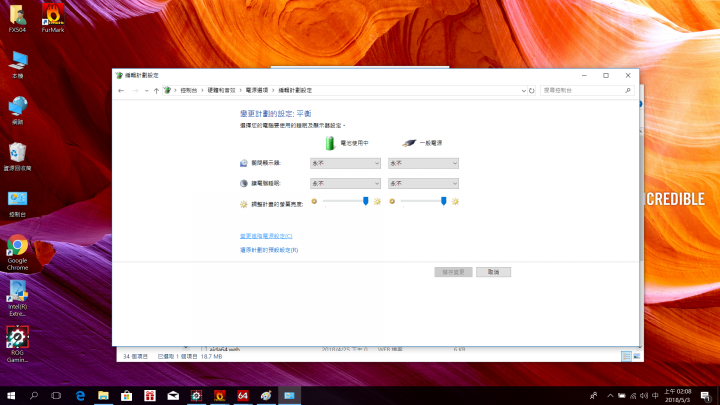Go up one level with Up arrow
Screen dimensions: 720x405
156,90
